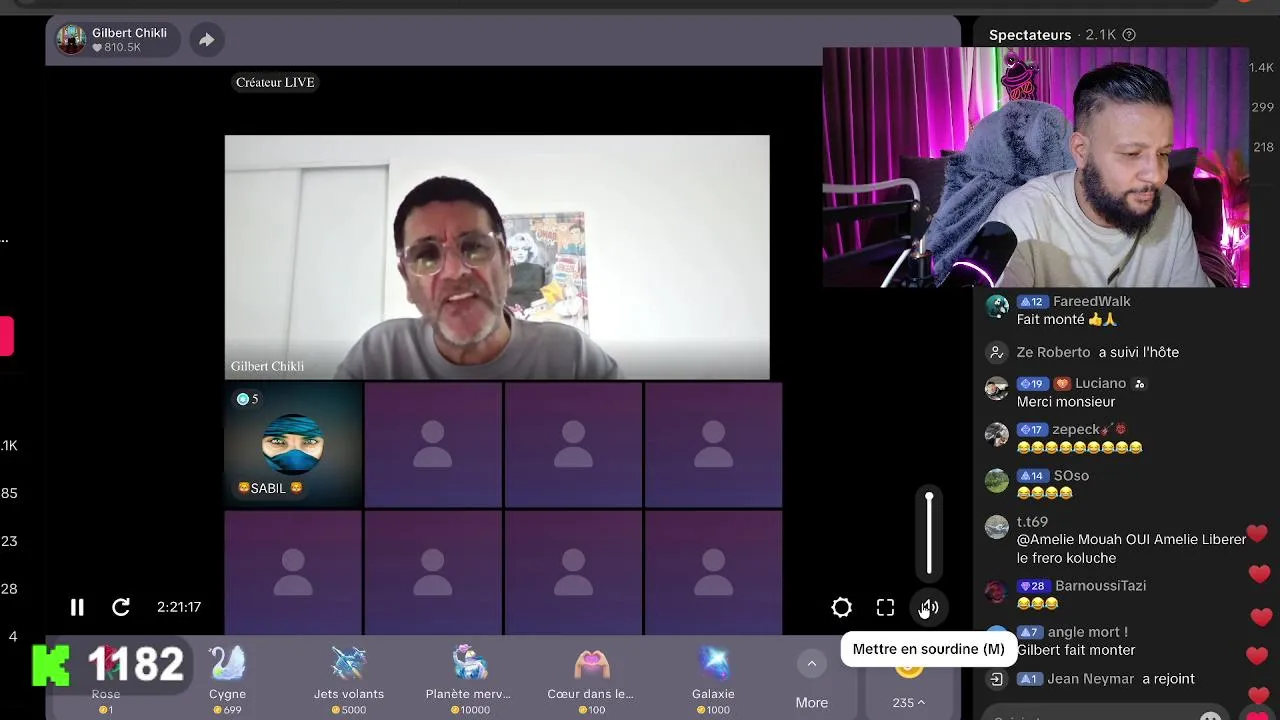Click the t.69 username in chat
The height and width of the screenshot is (720, 1280).
[x=1032, y=521]
